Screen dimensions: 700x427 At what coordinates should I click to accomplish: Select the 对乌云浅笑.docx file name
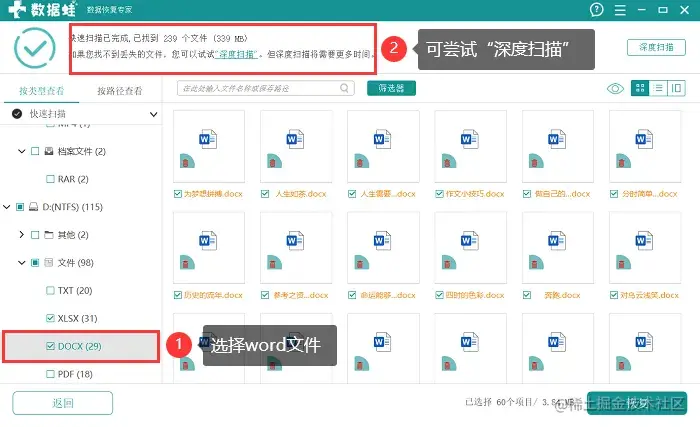coord(649,295)
